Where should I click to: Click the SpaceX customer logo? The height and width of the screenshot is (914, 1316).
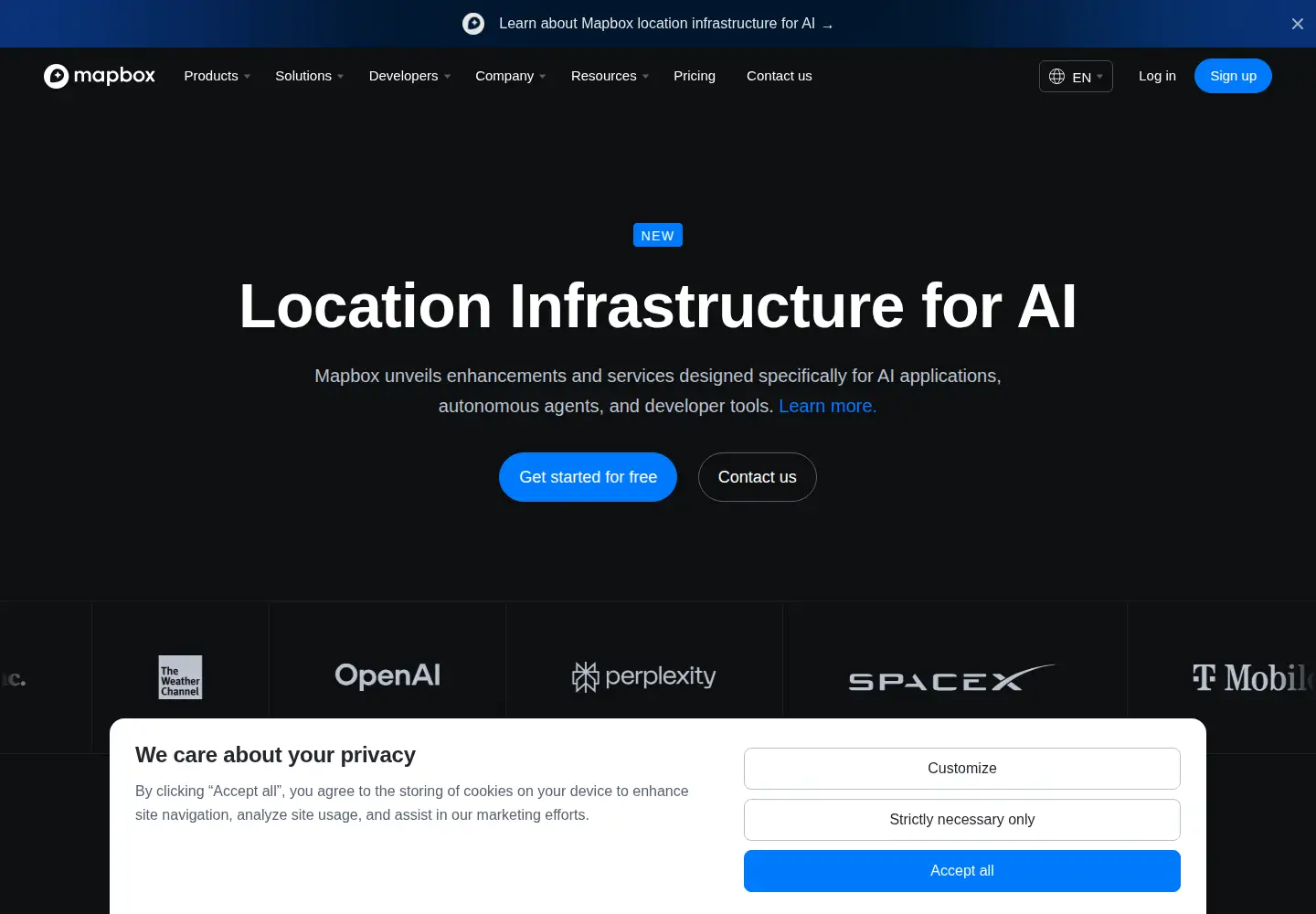[x=952, y=677]
